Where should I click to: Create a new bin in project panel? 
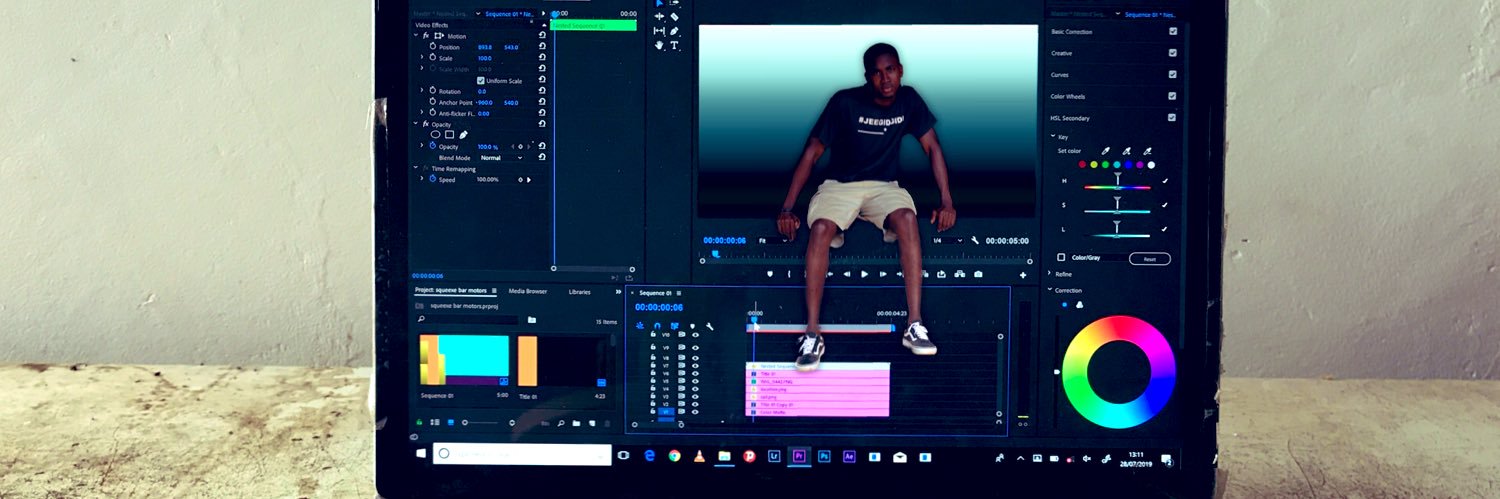point(576,423)
